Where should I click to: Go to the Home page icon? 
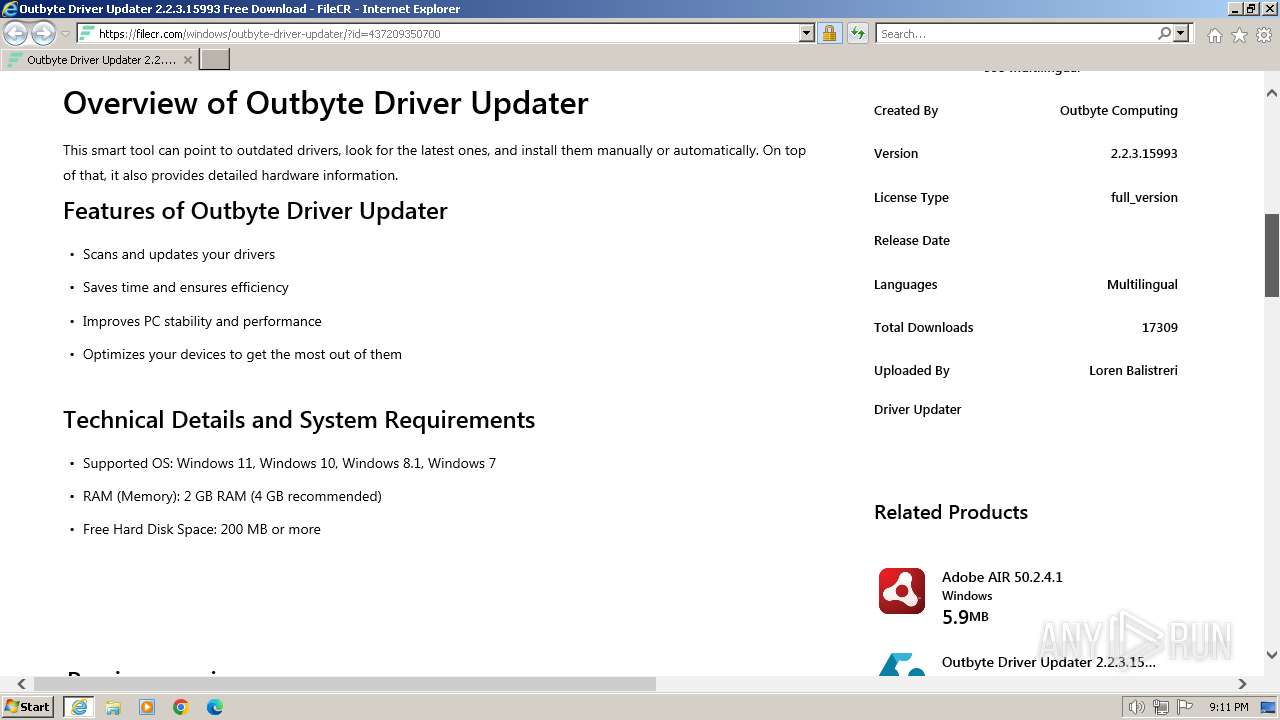(1214, 35)
